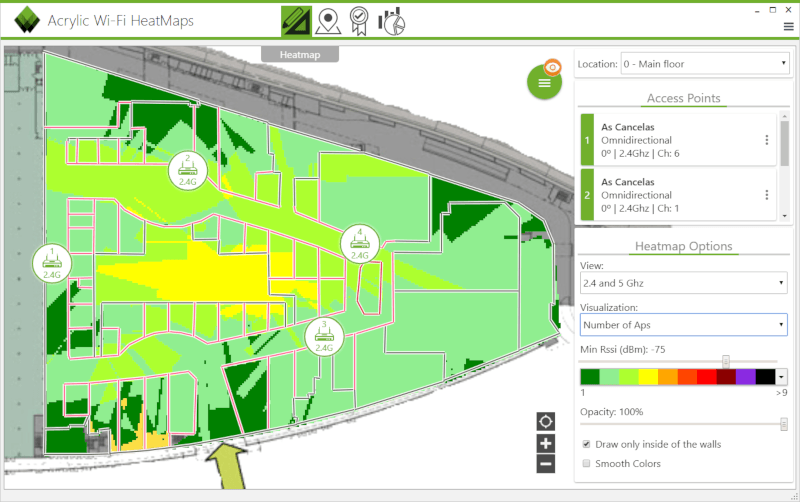The image size is (800, 502).
Task: Select access point 4 marker on map
Action: coord(360,244)
